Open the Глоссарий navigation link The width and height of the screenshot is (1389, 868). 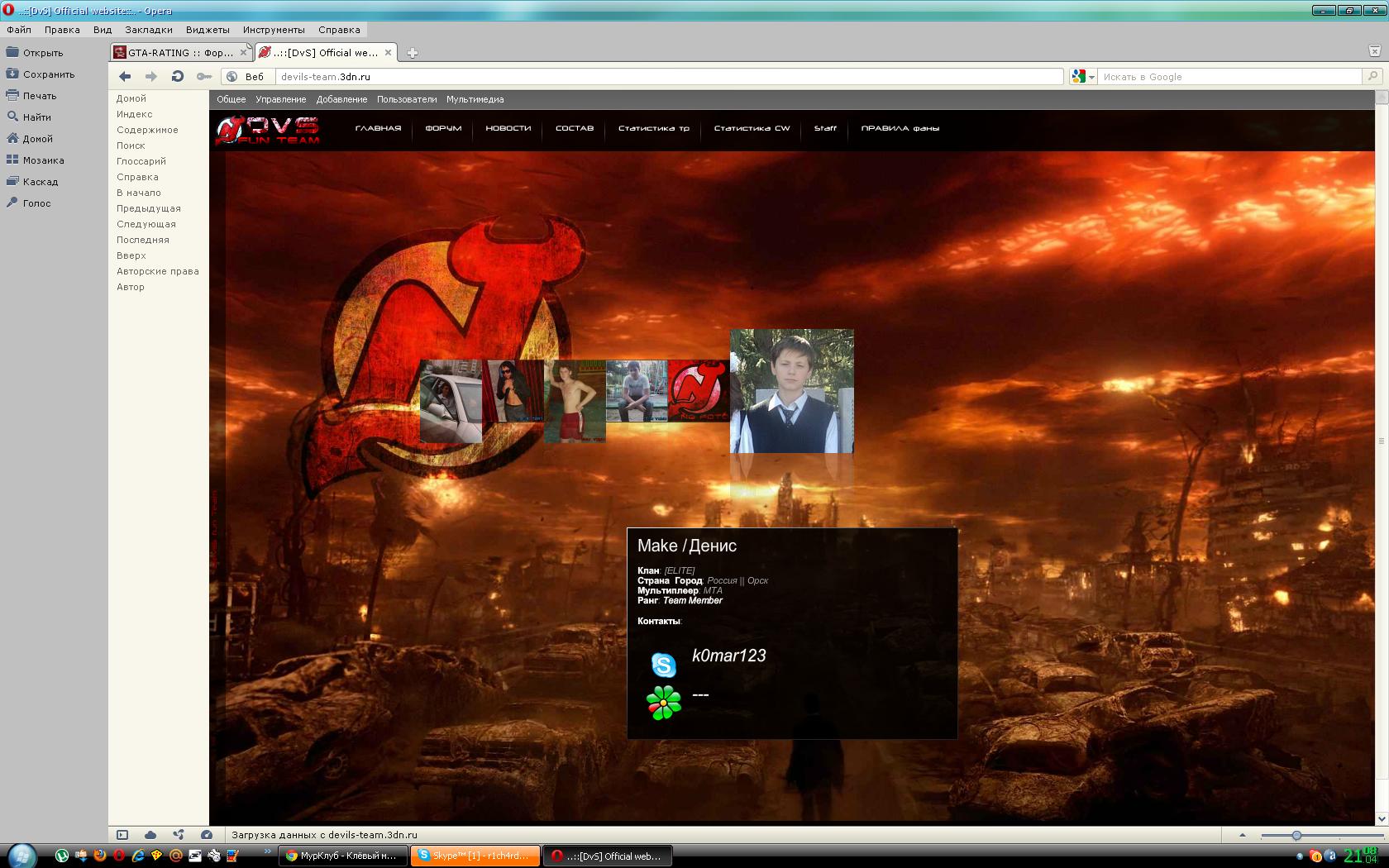coord(141,161)
